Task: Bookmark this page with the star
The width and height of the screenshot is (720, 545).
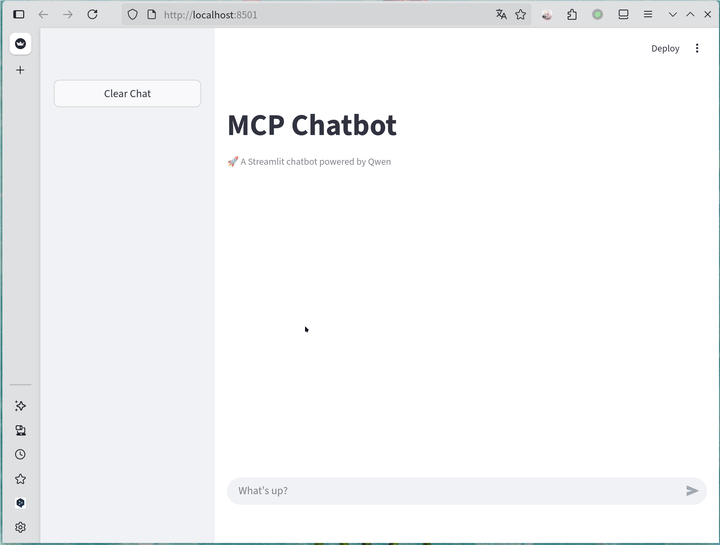Action: pyautogui.click(x=520, y=15)
